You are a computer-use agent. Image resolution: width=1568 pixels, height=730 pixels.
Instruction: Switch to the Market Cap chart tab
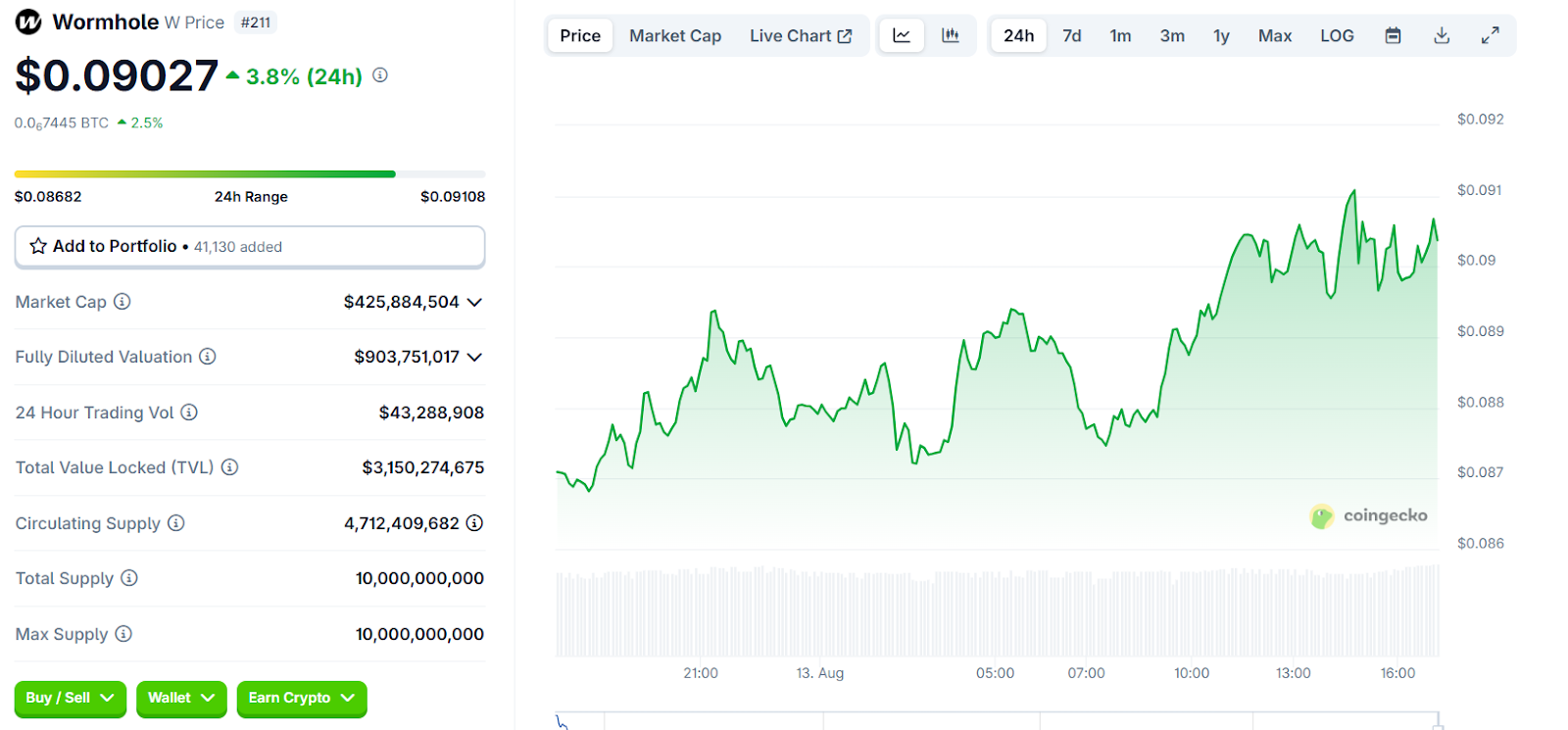pos(675,36)
